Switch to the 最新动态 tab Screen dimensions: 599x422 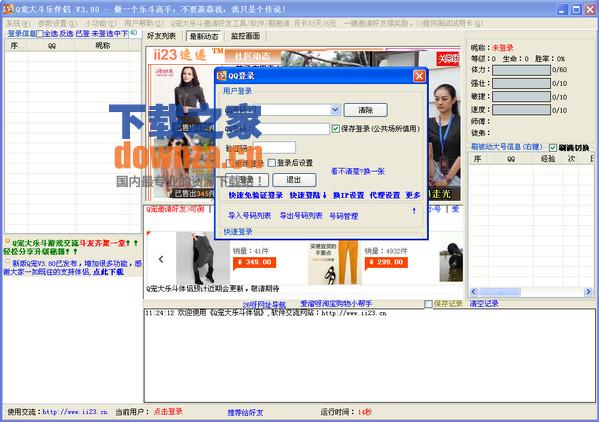pyautogui.click(x=204, y=36)
